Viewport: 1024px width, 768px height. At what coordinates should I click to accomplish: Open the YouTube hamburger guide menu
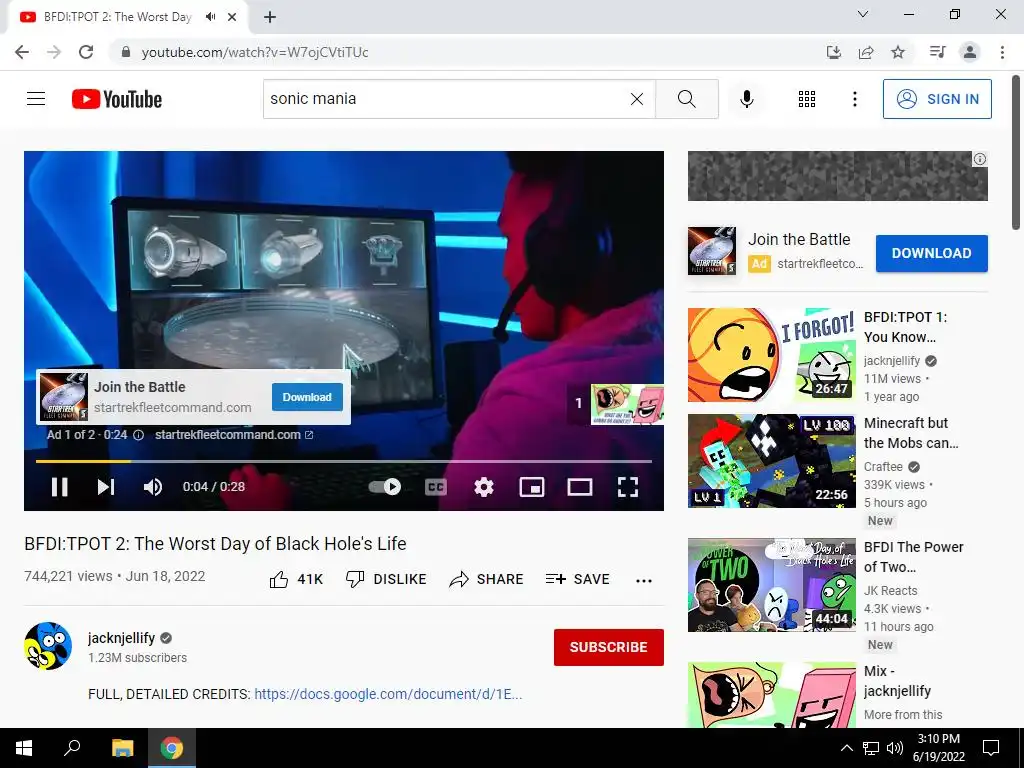click(x=36, y=99)
